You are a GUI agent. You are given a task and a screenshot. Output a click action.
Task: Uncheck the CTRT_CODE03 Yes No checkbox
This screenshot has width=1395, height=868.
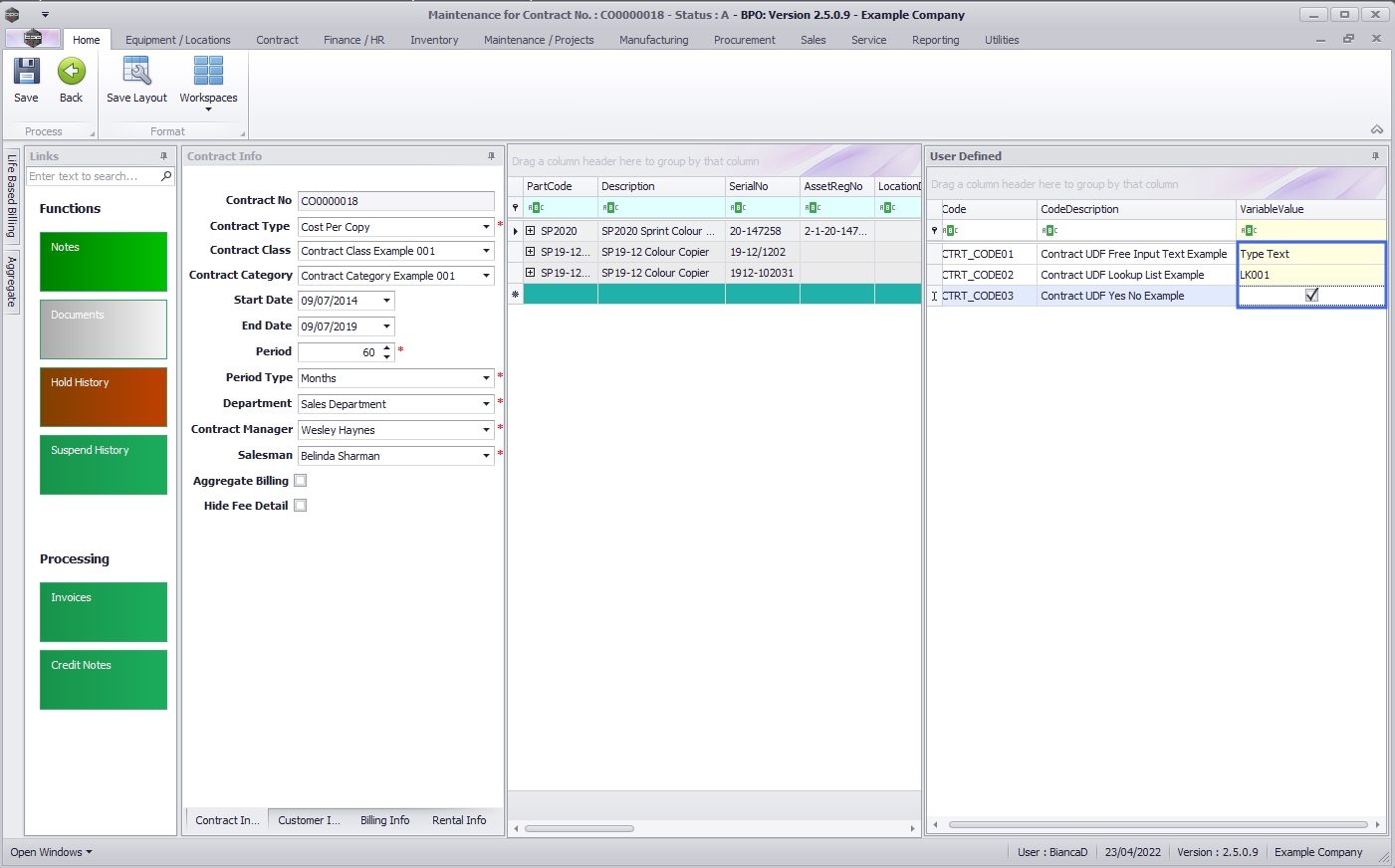1311,296
